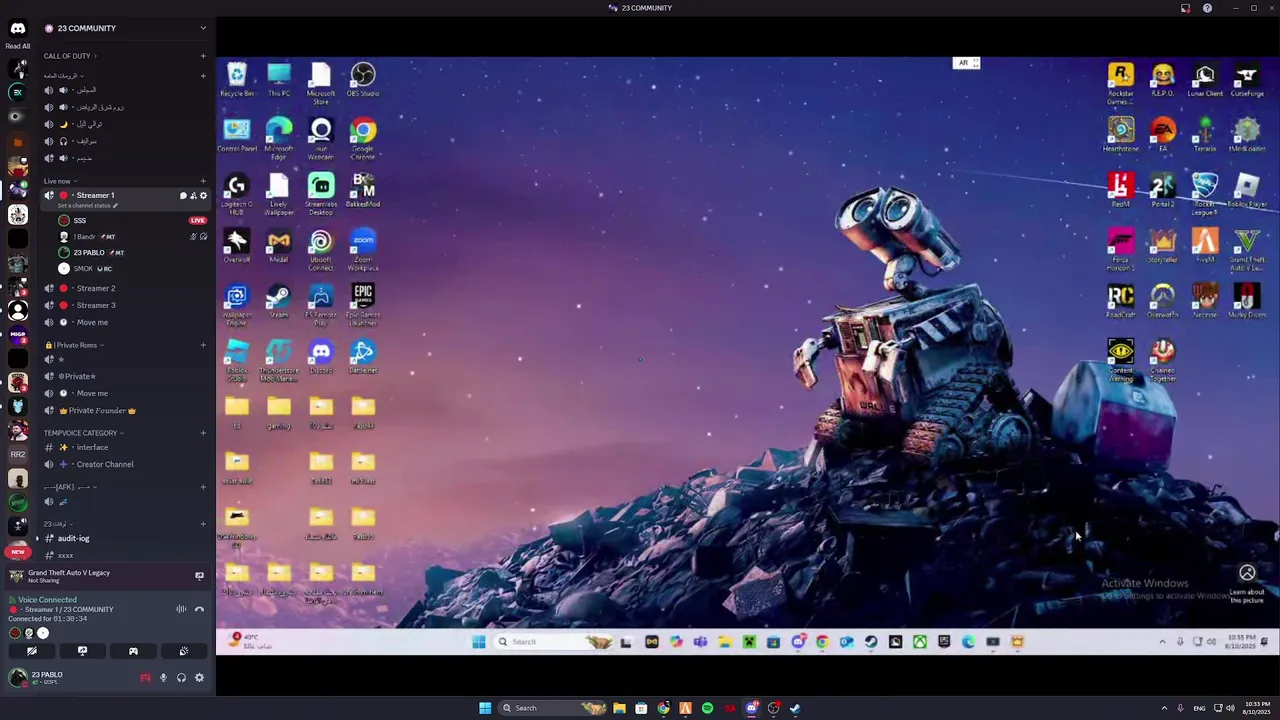Screen dimensions: 1280x720
Task: Create invite for Streamer 1 channel
Action: coord(193,196)
